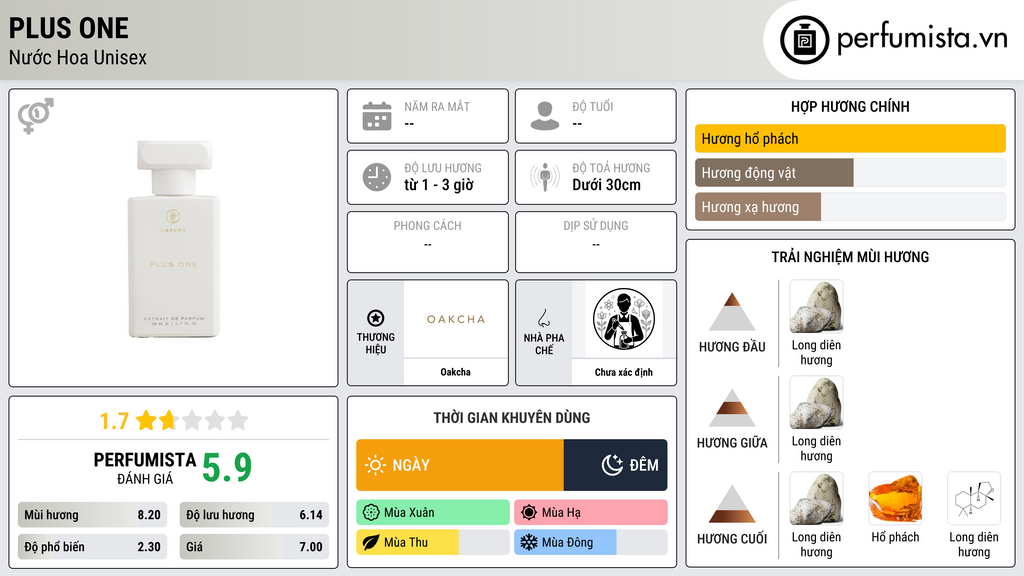
Task: Click the Hợp hương chính heading
Action: point(850,106)
